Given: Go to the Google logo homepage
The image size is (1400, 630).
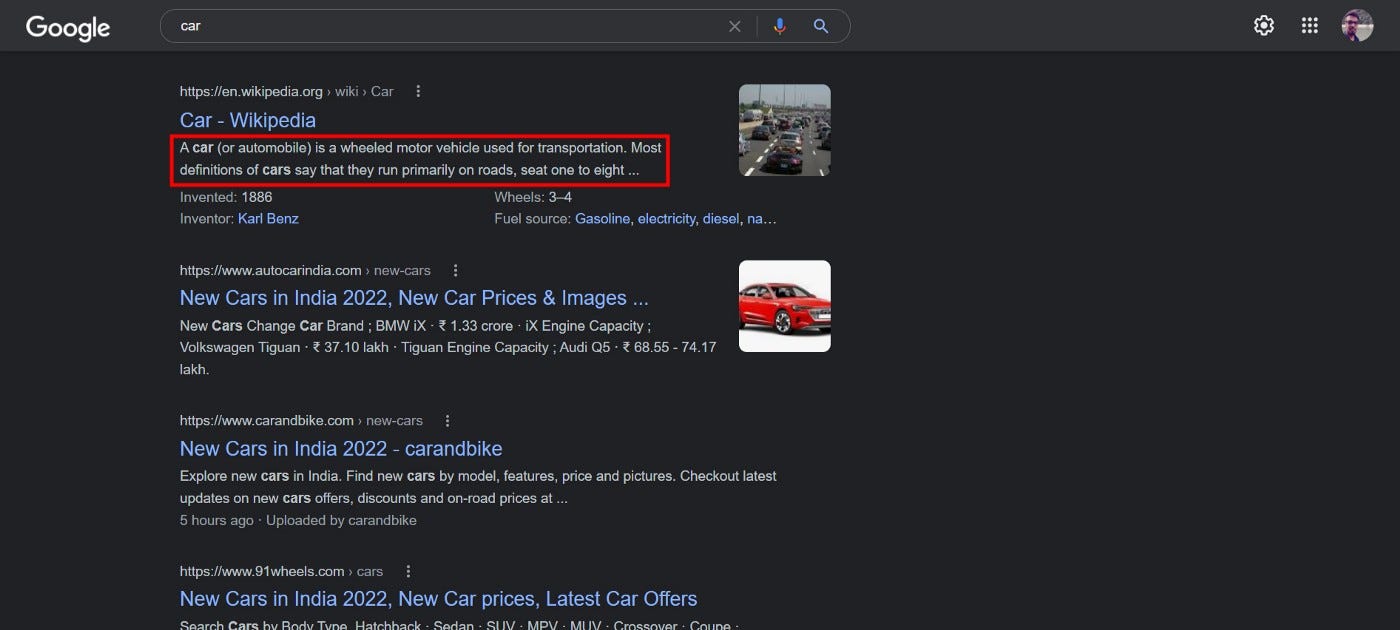Looking at the screenshot, I should [x=68, y=27].
